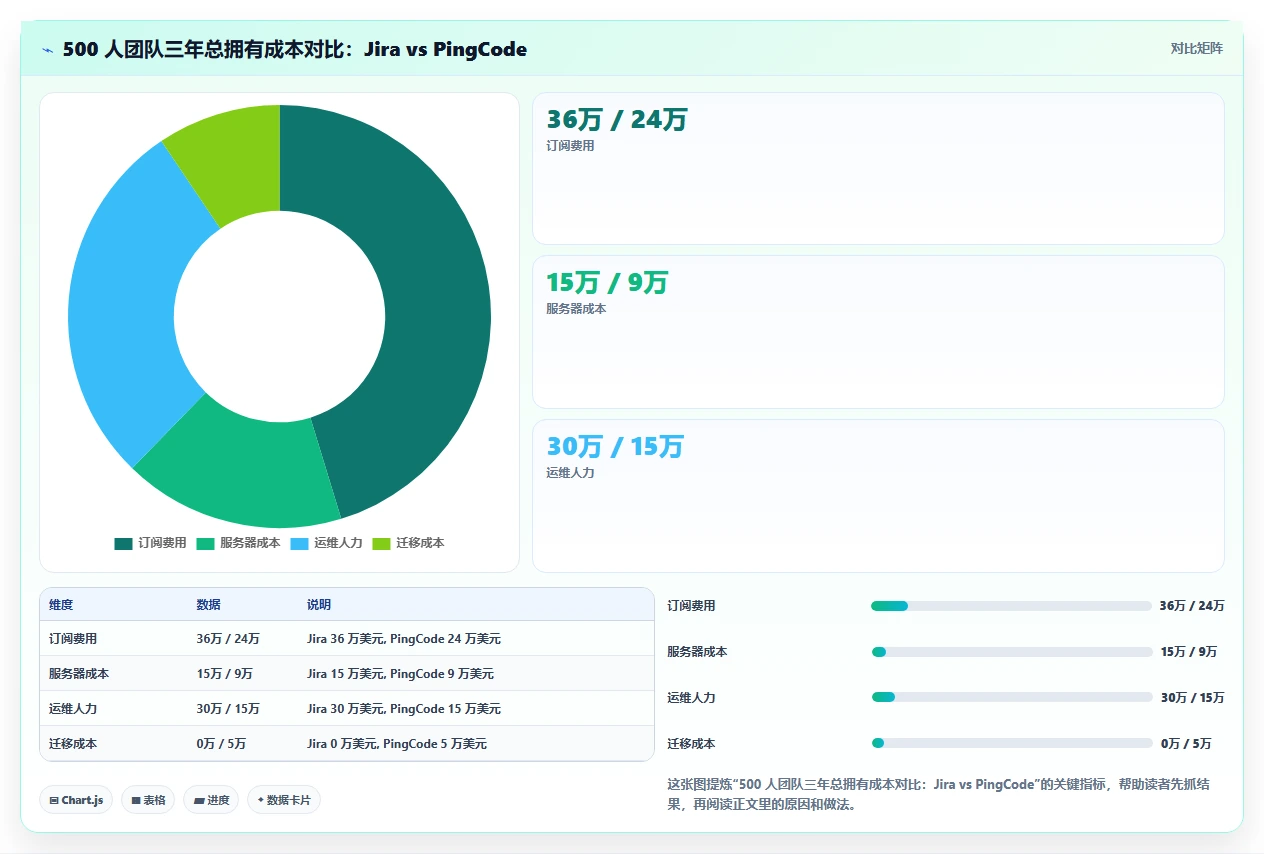Toggle the 服务器成本 legend color swatch

point(205,543)
